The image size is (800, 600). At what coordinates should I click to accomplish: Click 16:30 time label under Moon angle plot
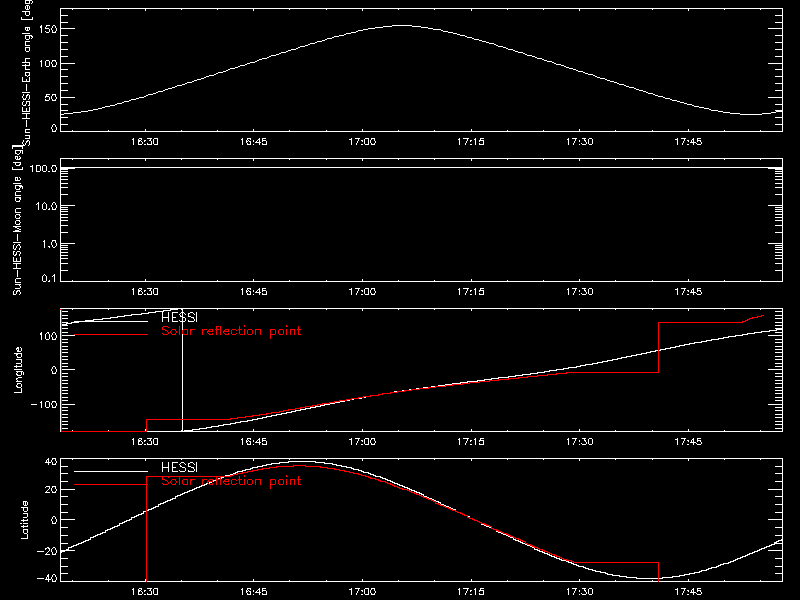coord(144,292)
